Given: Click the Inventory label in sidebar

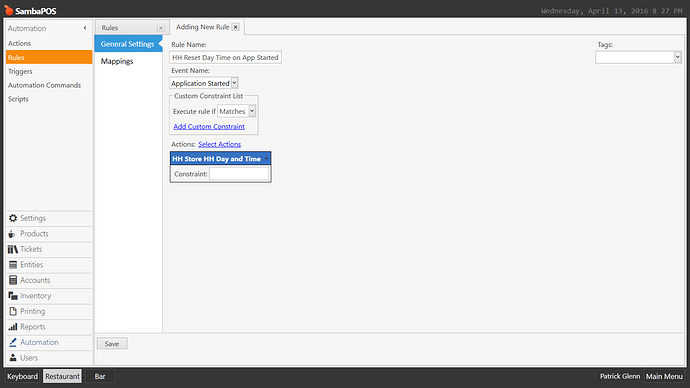Looking at the screenshot, I should [x=36, y=296].
